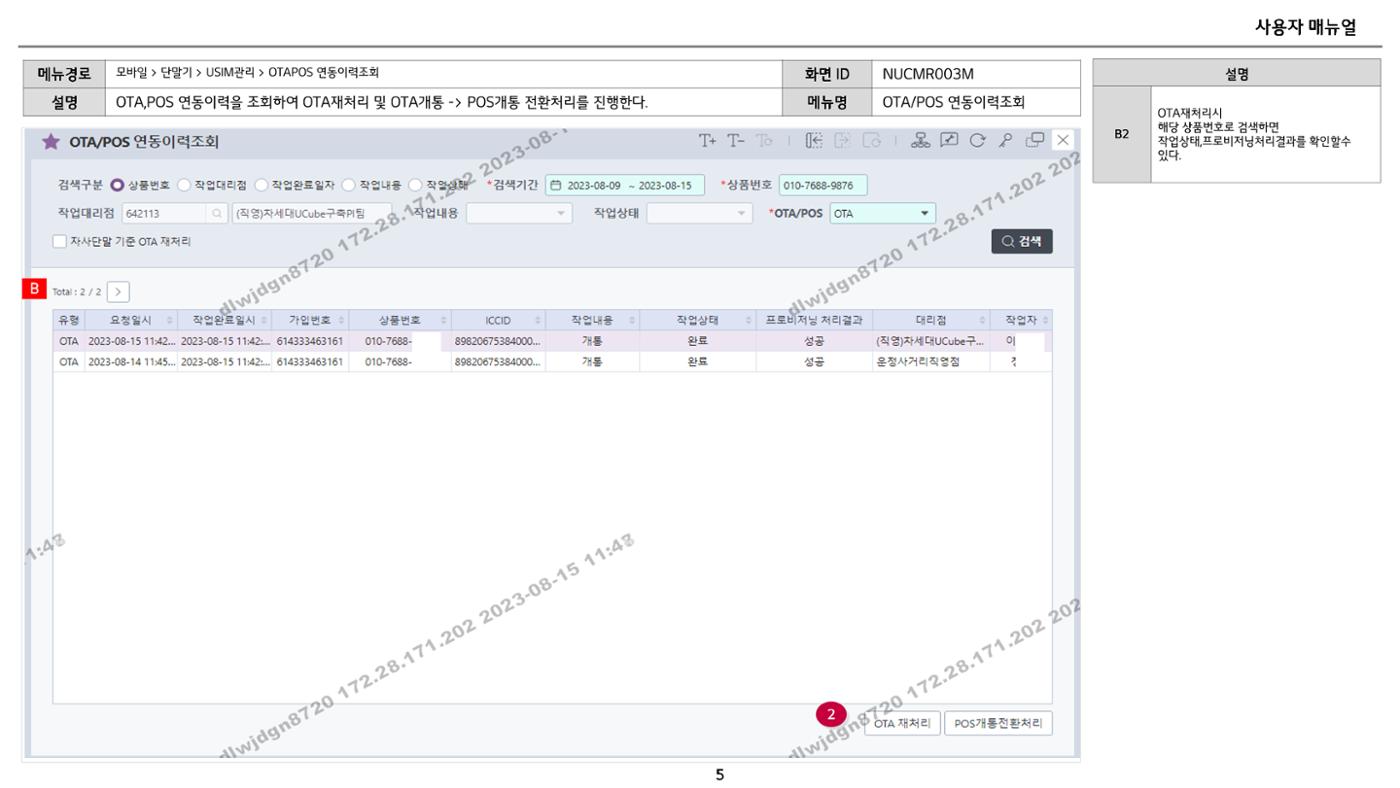
Task: Increase text size with the T+ icon
Action: pos(708,140)
